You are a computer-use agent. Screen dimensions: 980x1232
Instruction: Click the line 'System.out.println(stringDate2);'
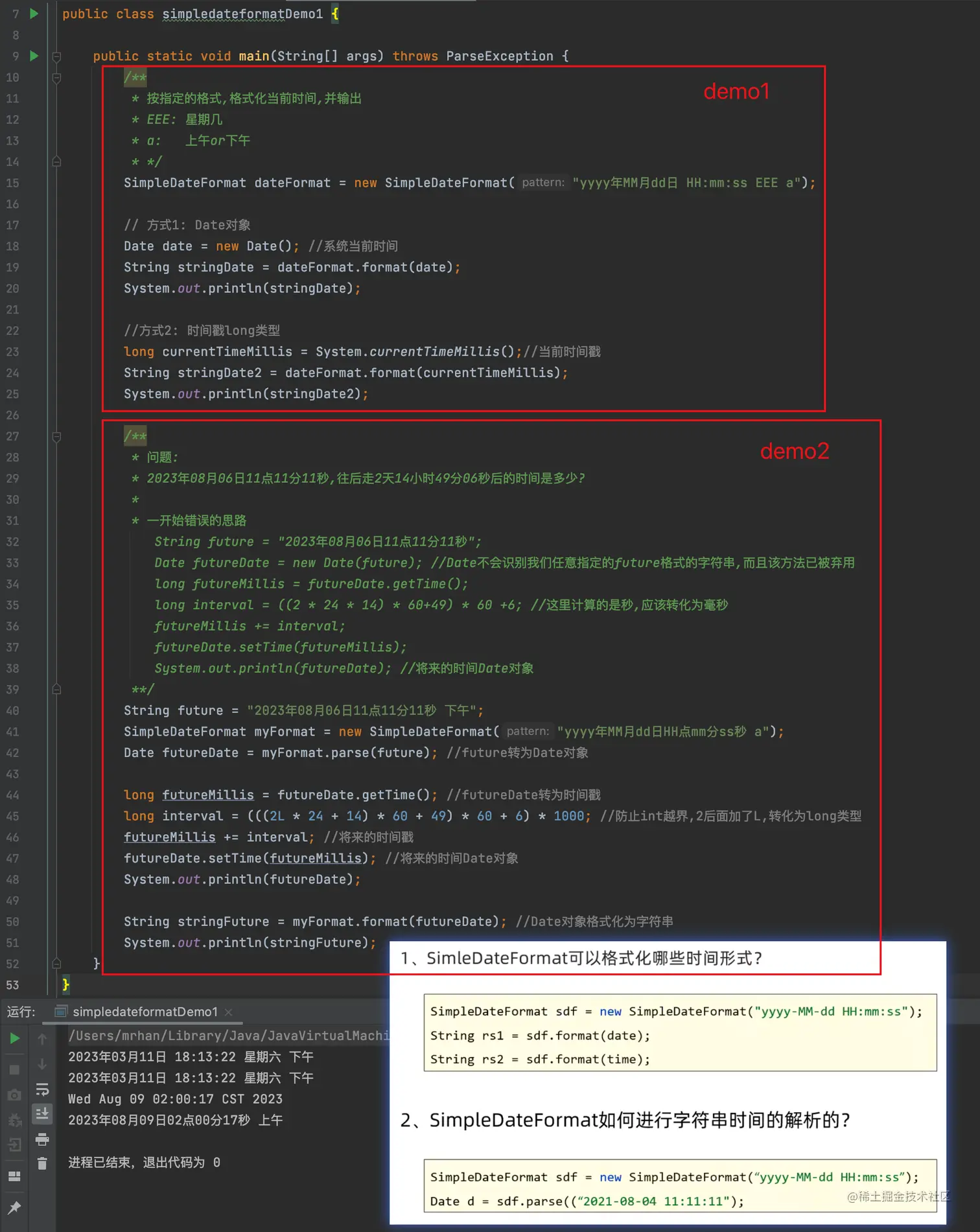point(246,394)
